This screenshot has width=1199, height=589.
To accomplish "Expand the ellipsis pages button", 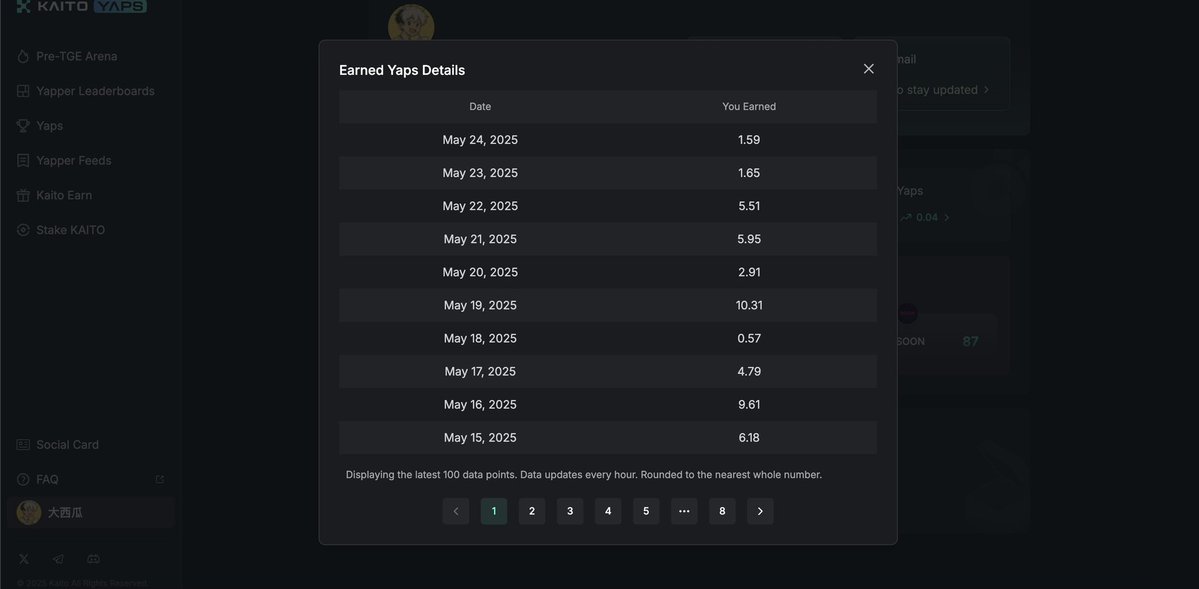I will pos(684,511).
